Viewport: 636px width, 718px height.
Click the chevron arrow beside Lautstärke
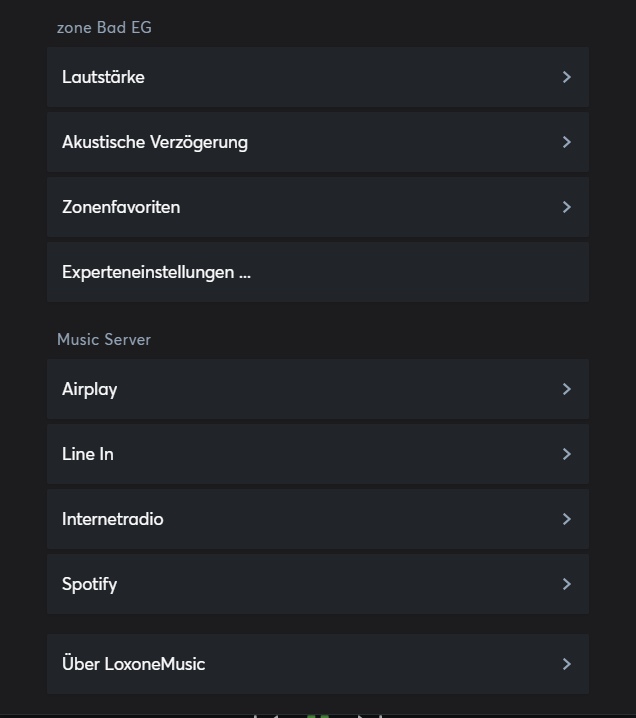pyautogui.click(x=566, y=77)
